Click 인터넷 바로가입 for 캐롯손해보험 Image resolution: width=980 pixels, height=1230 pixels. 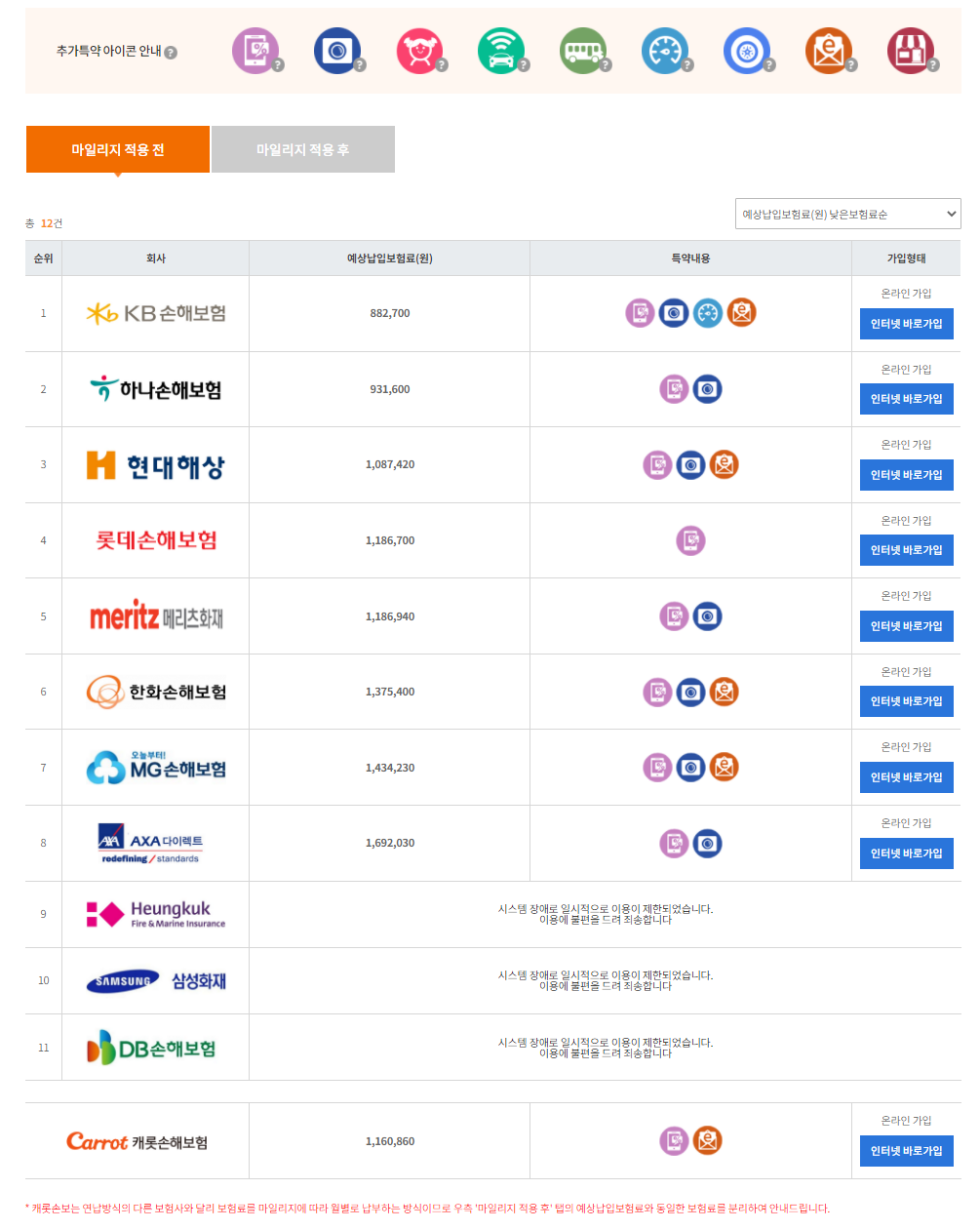pyautogui.click(x=907, y=1151)
